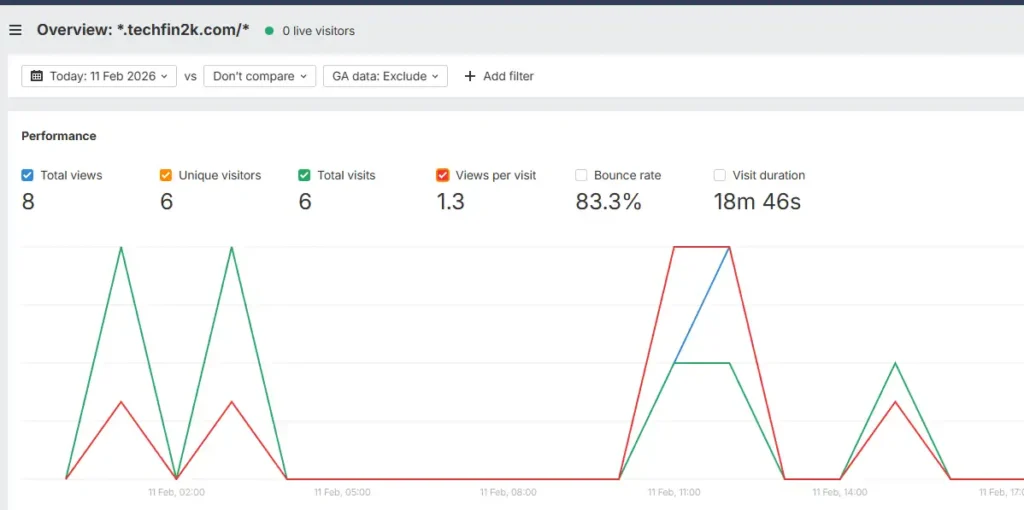The image size is (1024, 510).
Task: Click the Bounce rate value 83.3%
Action: (x=609, y=202)
